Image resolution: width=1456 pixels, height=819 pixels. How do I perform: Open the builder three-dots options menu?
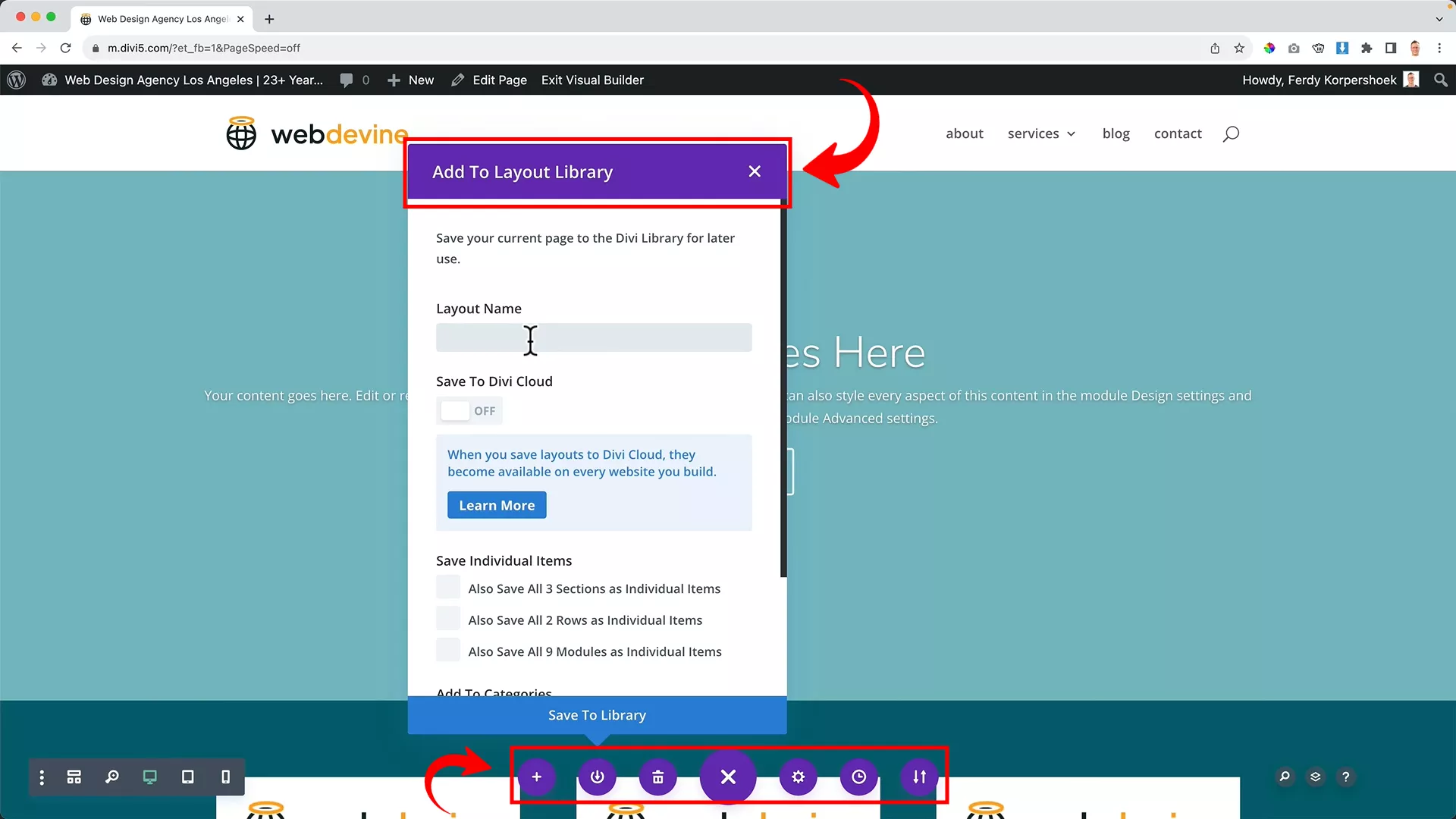point(42,777)
